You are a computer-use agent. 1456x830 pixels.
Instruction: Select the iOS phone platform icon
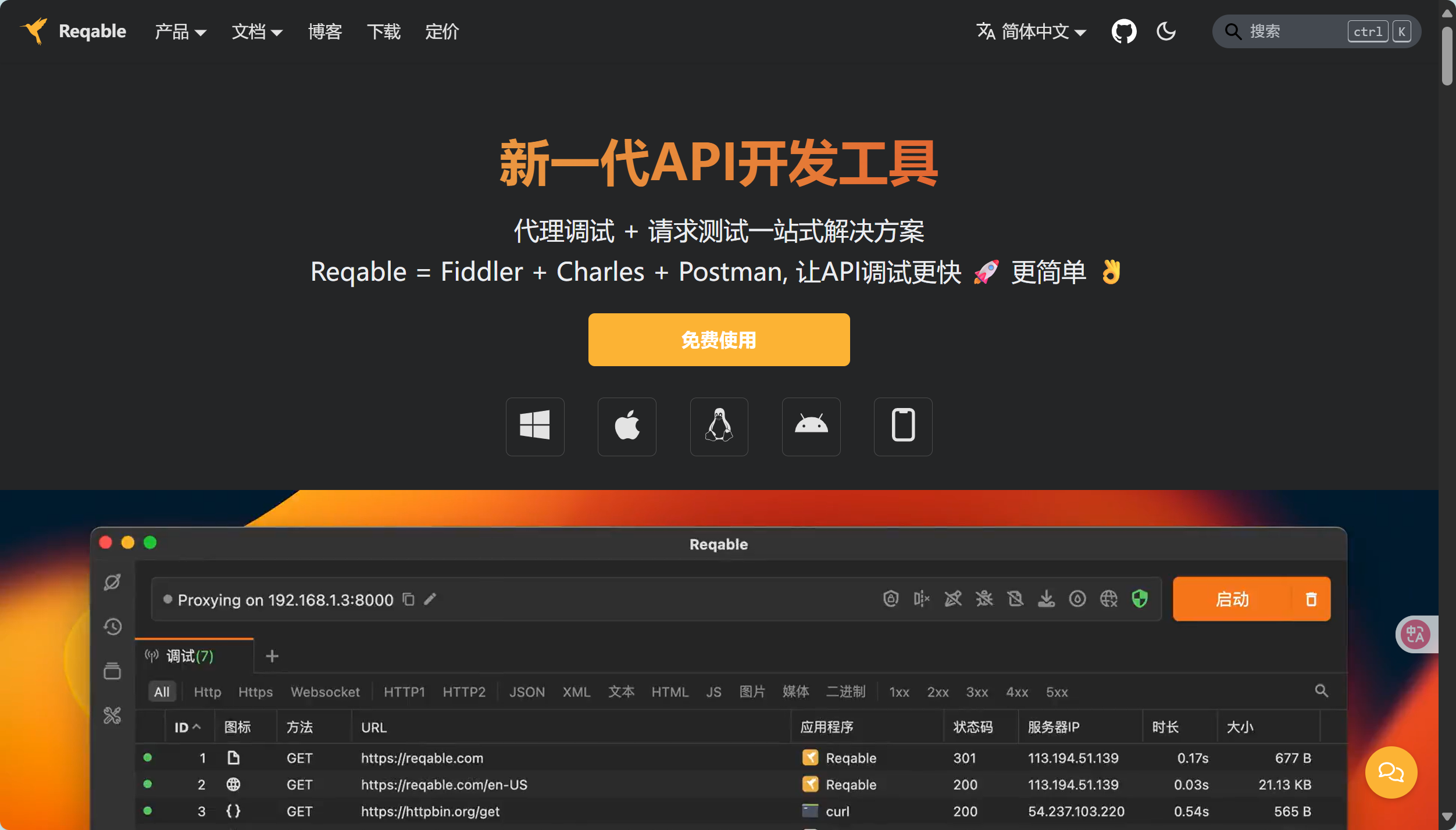pos(903,427)
